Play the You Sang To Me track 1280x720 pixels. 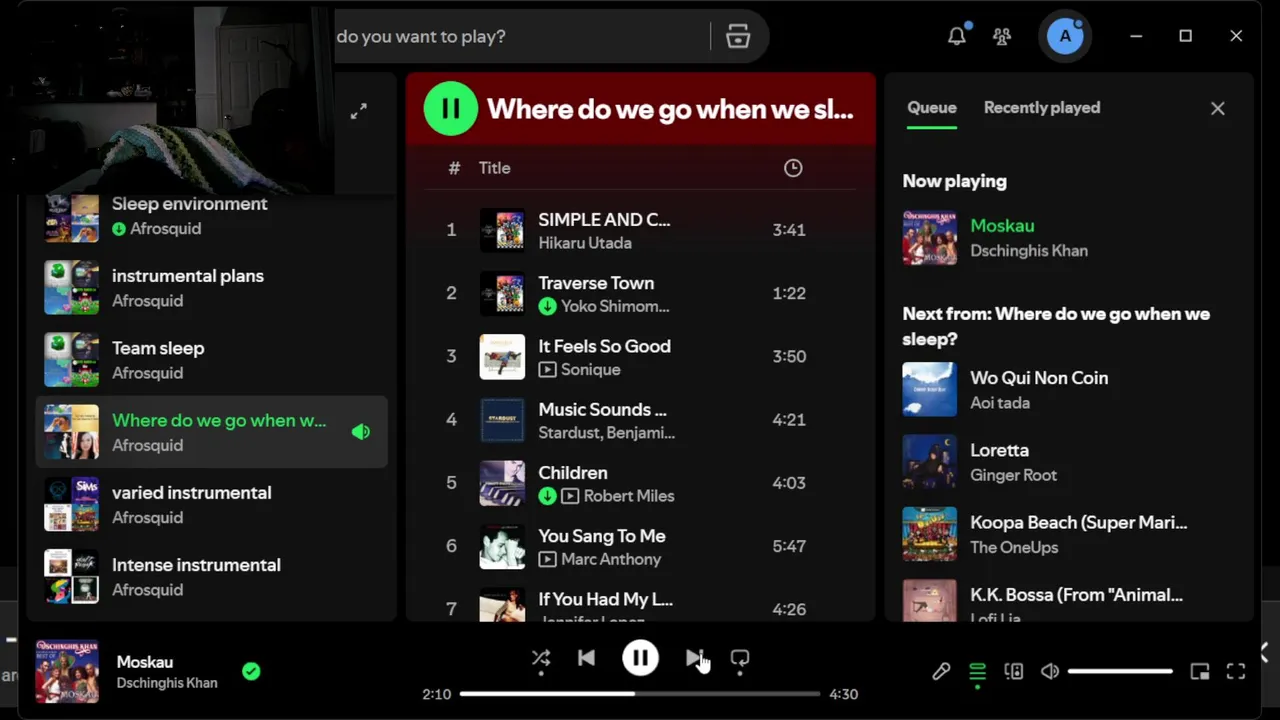click(x=640, y=546)
